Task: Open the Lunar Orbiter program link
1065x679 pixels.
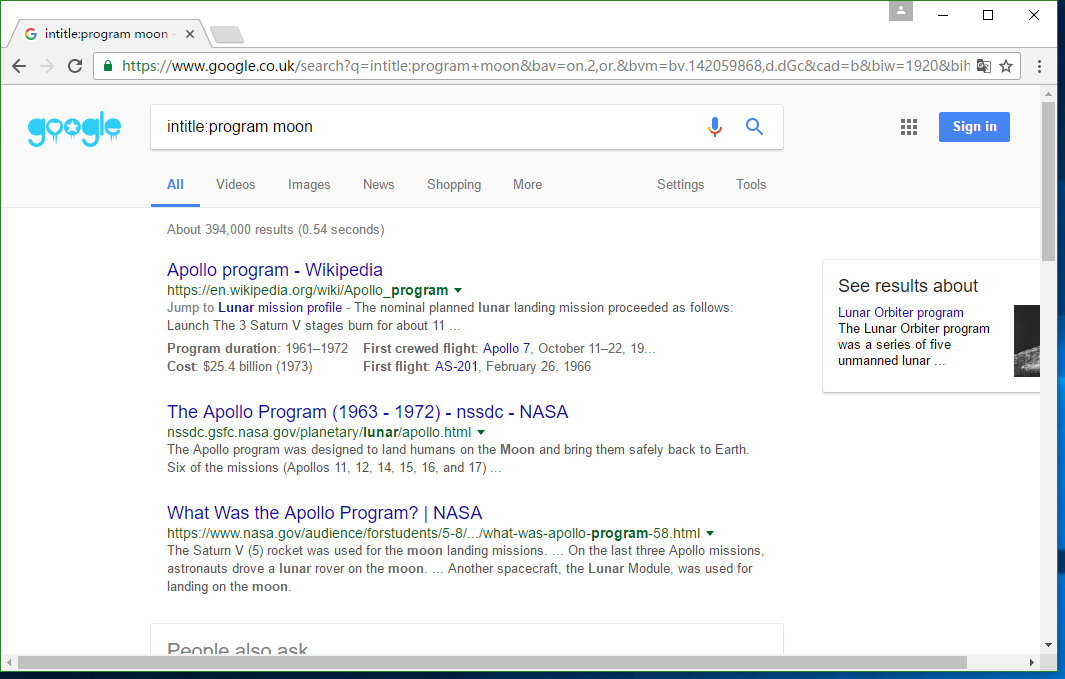Action: (901, 312)
